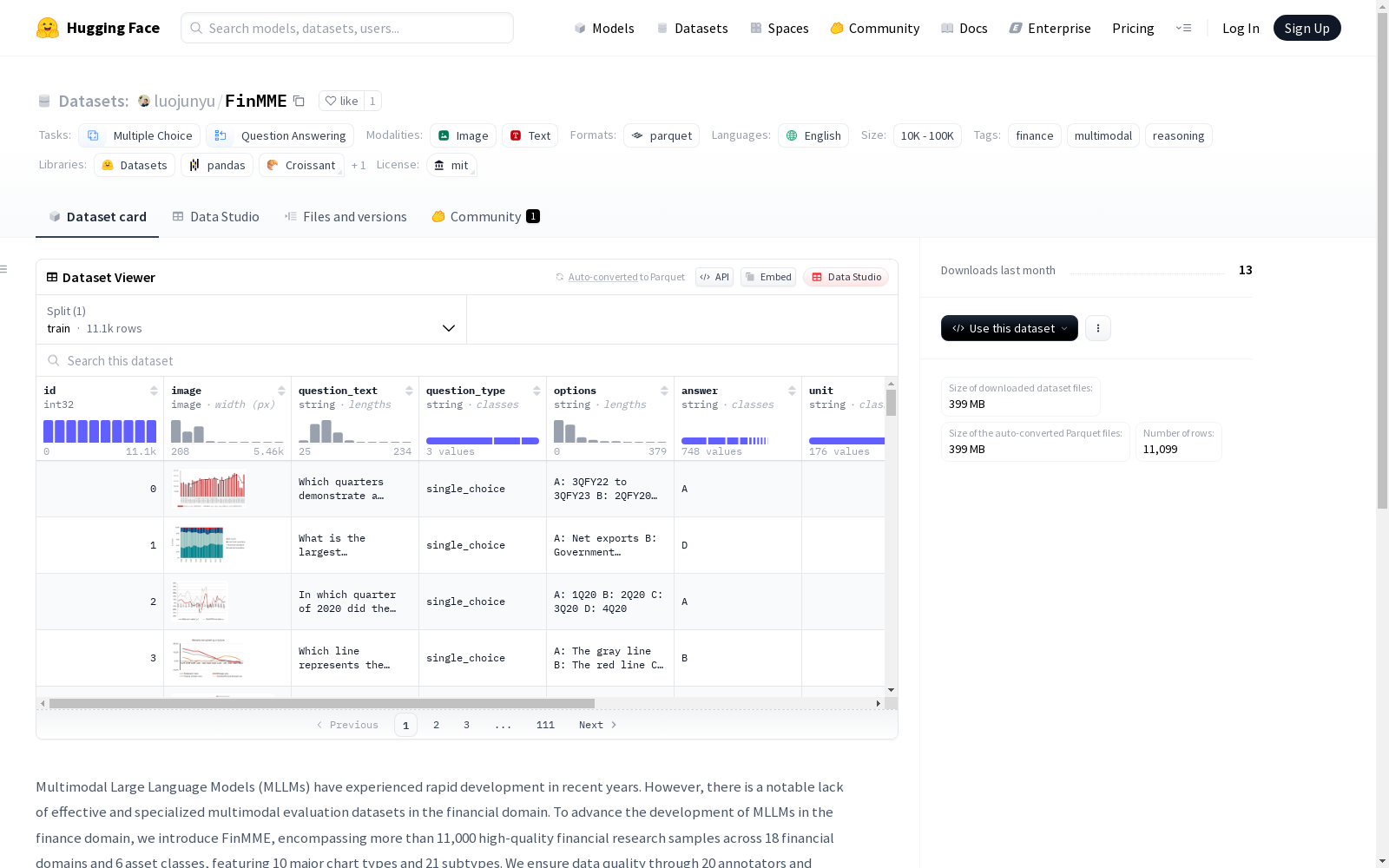The image size is (1389, 868).
Task: Click the luojunyu avatar icon
Action: click(x=144, y=101)
